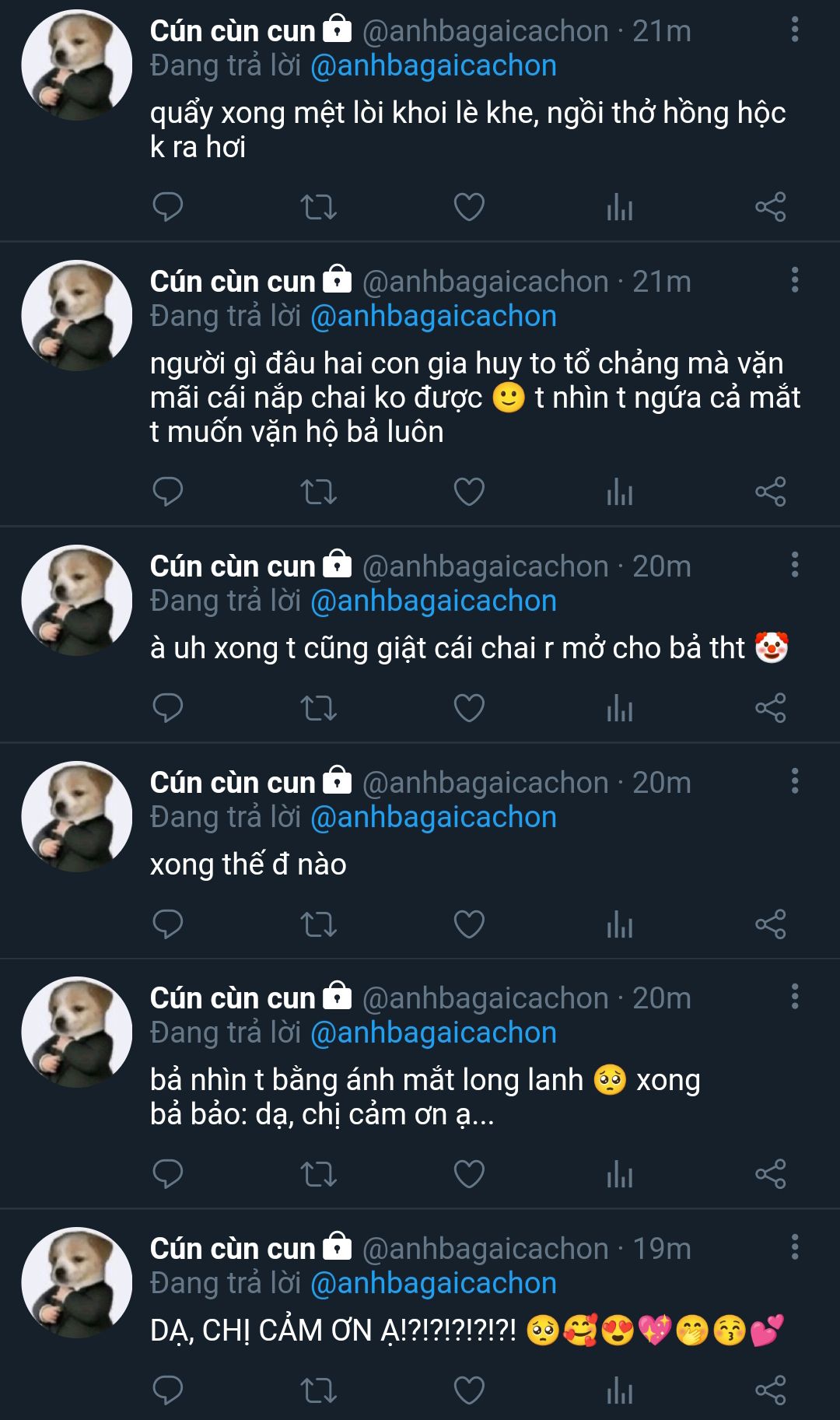Like the 'quẩy xong mệt lòi' tweet
The height and width of the screenshot is (1420, 840).
469,207
